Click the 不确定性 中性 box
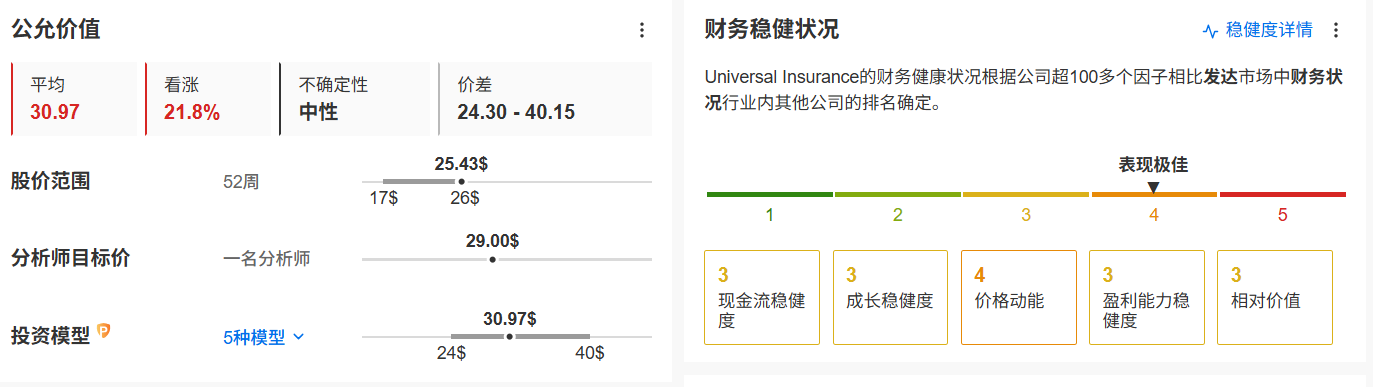1373x387 pixels. 354,99
